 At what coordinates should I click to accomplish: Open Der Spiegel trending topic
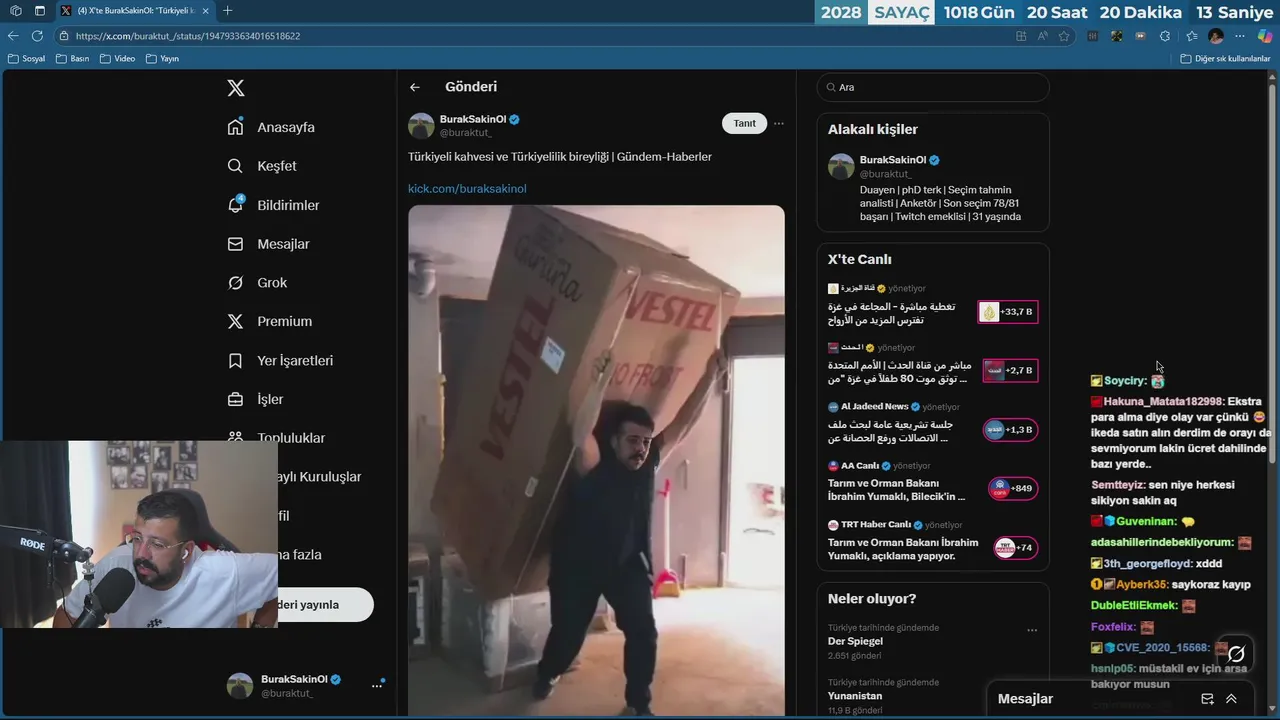pyautogui.click(x=855, y=641)
